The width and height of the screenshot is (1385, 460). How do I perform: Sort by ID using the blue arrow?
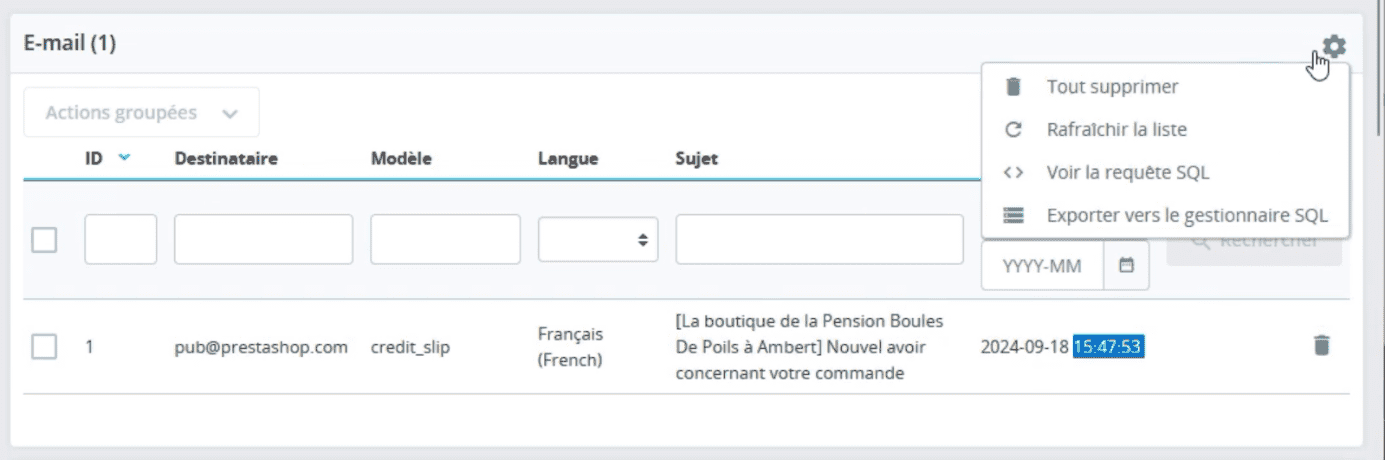(x=124, y=158)
